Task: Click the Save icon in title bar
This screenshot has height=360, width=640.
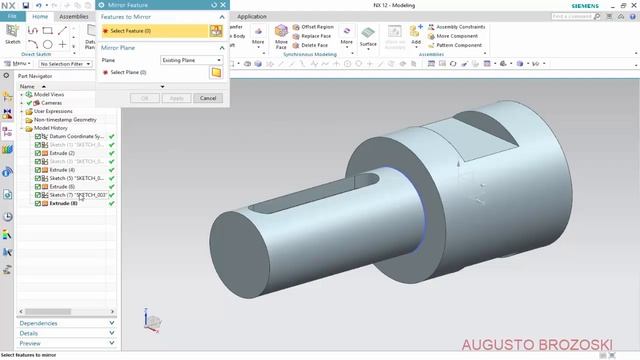Action: [26, 5]
